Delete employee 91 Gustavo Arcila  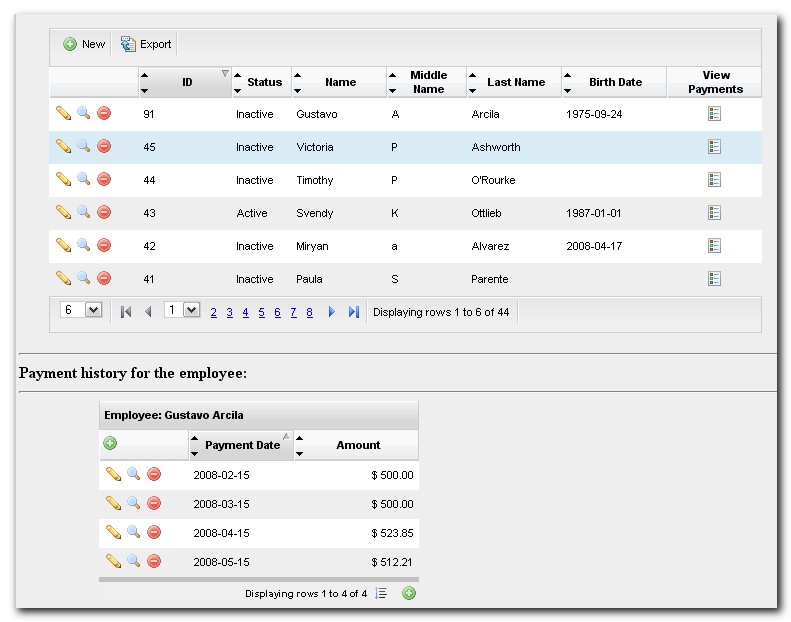[x=104, y=113]
